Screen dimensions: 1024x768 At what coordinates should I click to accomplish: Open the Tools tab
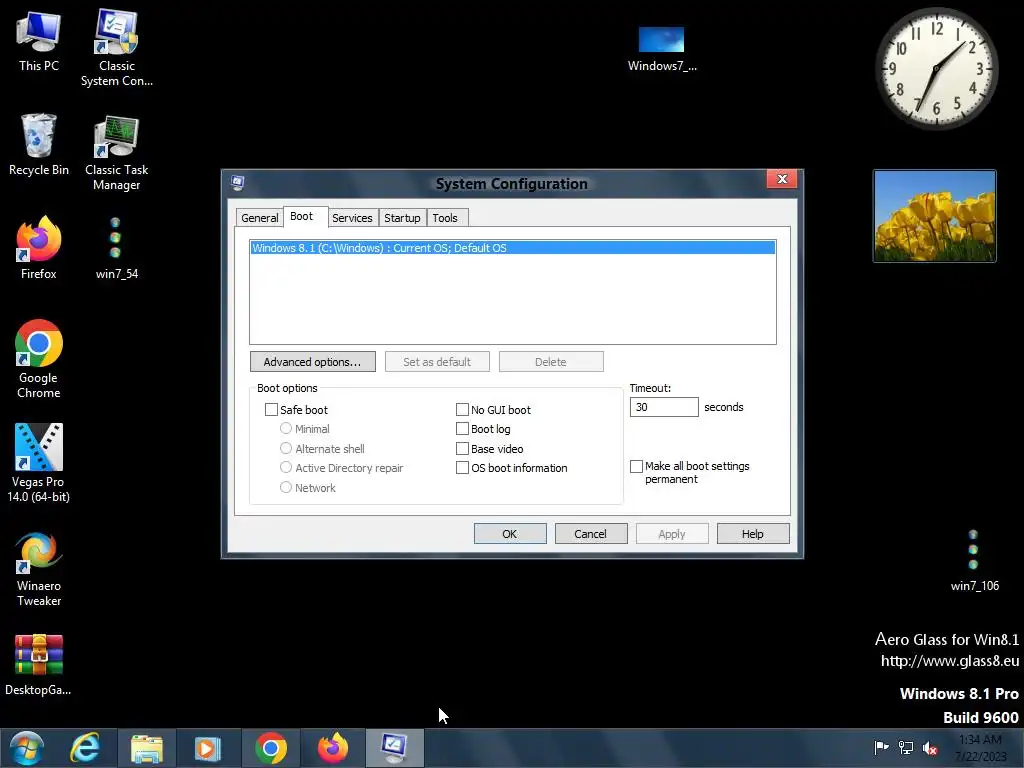coord(445,218)
